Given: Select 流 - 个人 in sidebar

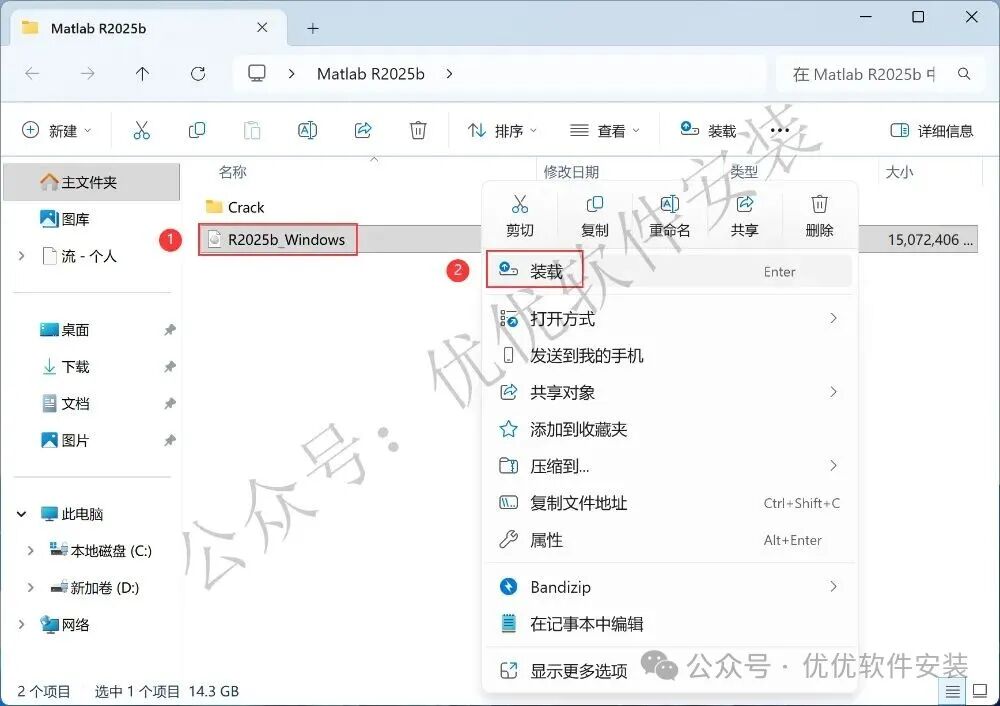Looking at the screenshot, I should tap(80, 256).
